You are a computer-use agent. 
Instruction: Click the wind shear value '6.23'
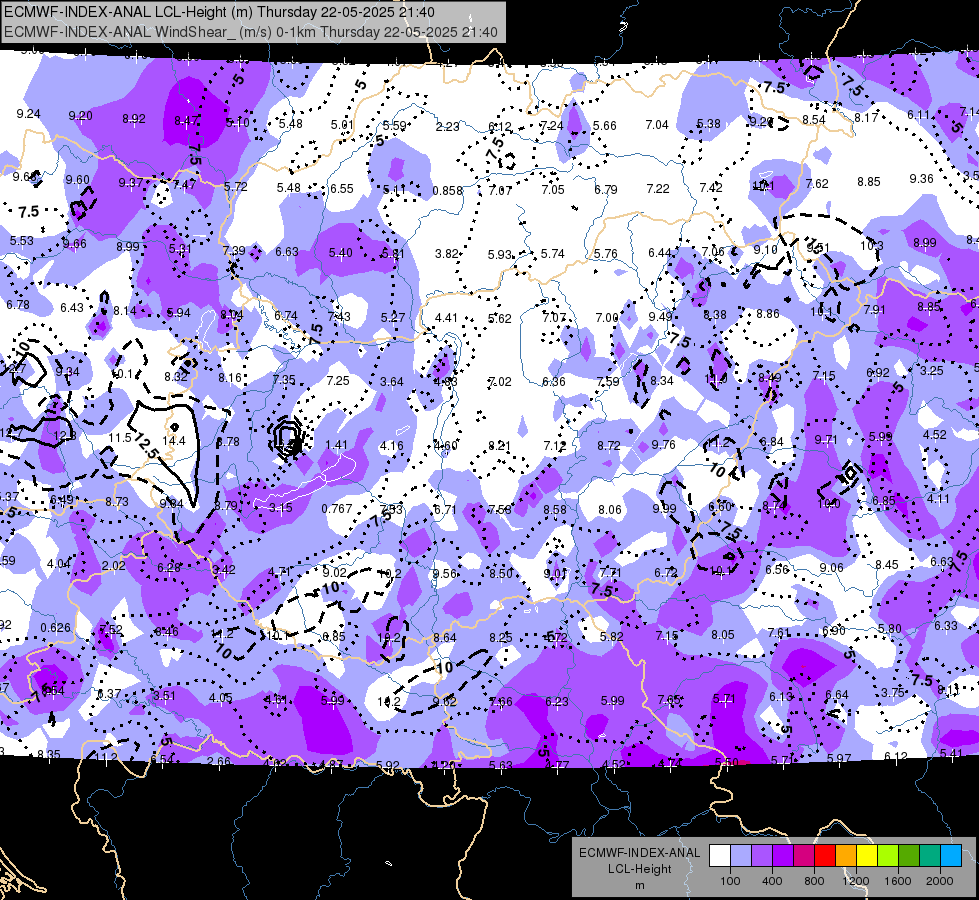[x=556, y=702]
